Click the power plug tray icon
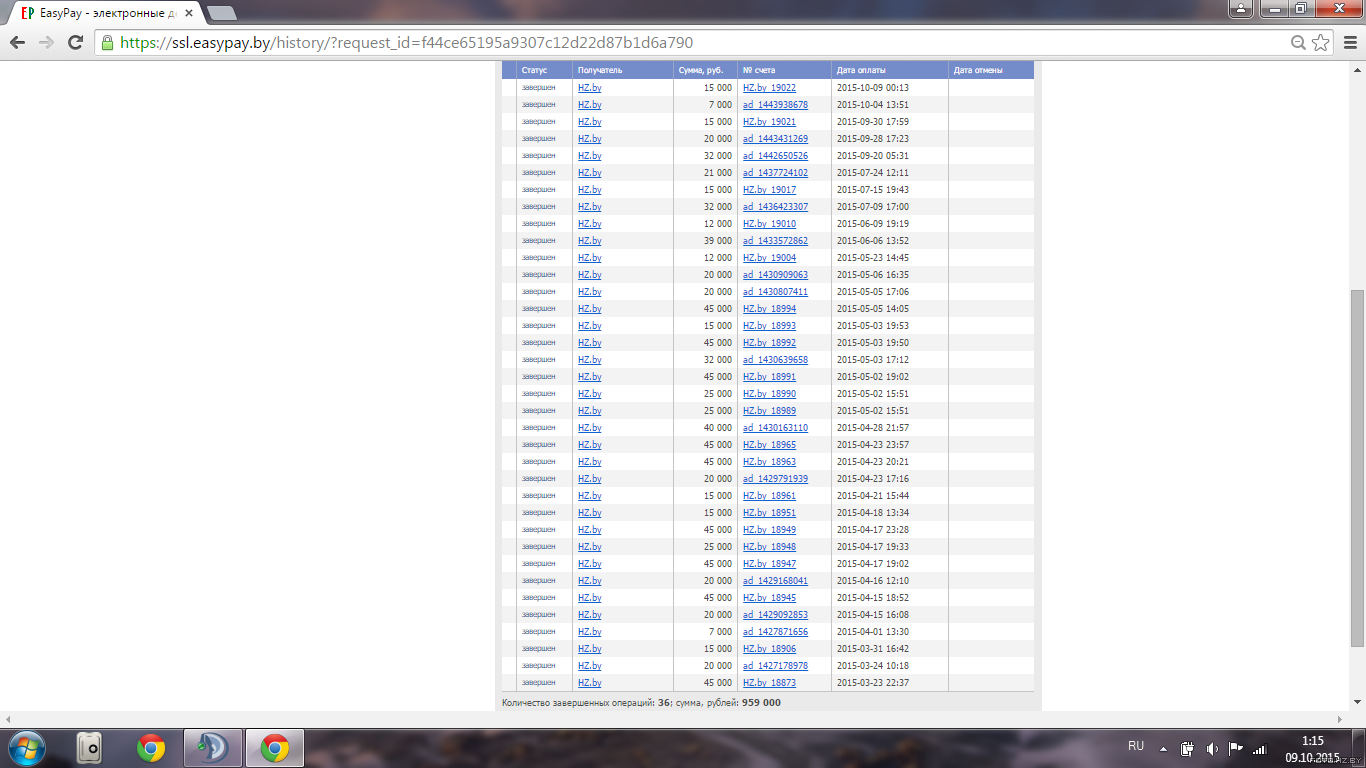The image size is (1366, 768). tap(1187, 748)
